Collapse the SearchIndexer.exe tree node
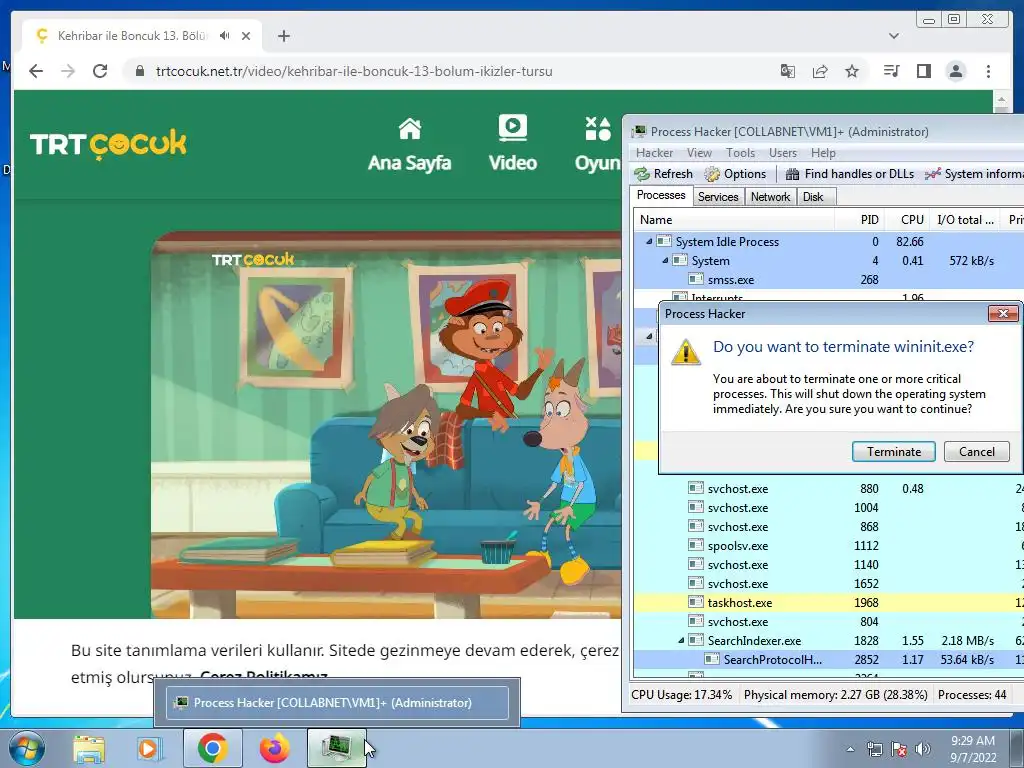 coord(680,641)
